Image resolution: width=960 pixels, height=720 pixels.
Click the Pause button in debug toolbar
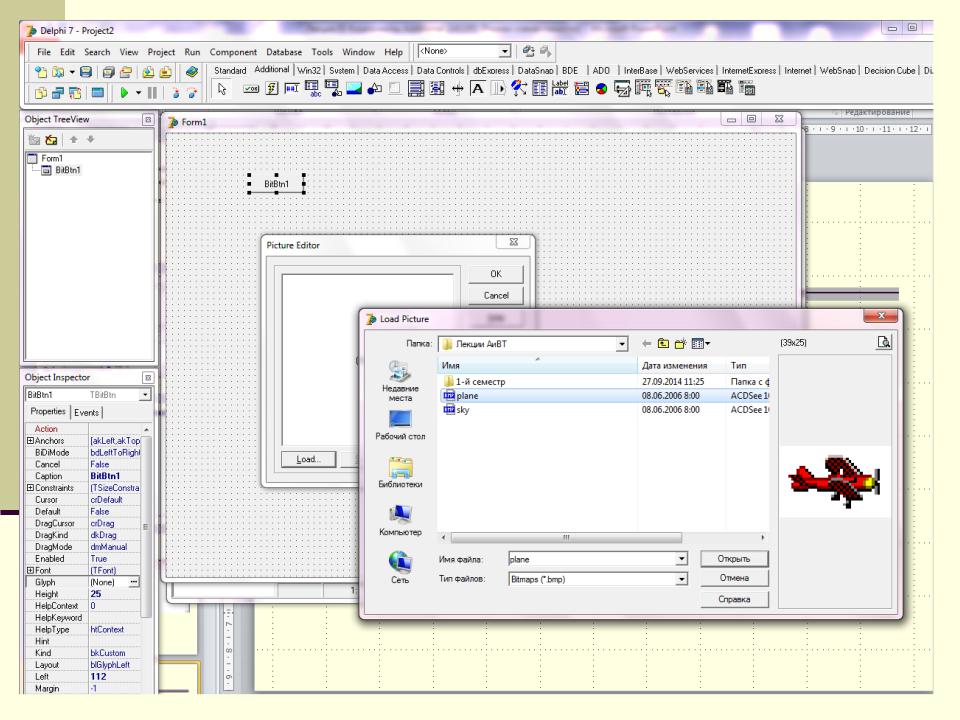tap(152, 92)
